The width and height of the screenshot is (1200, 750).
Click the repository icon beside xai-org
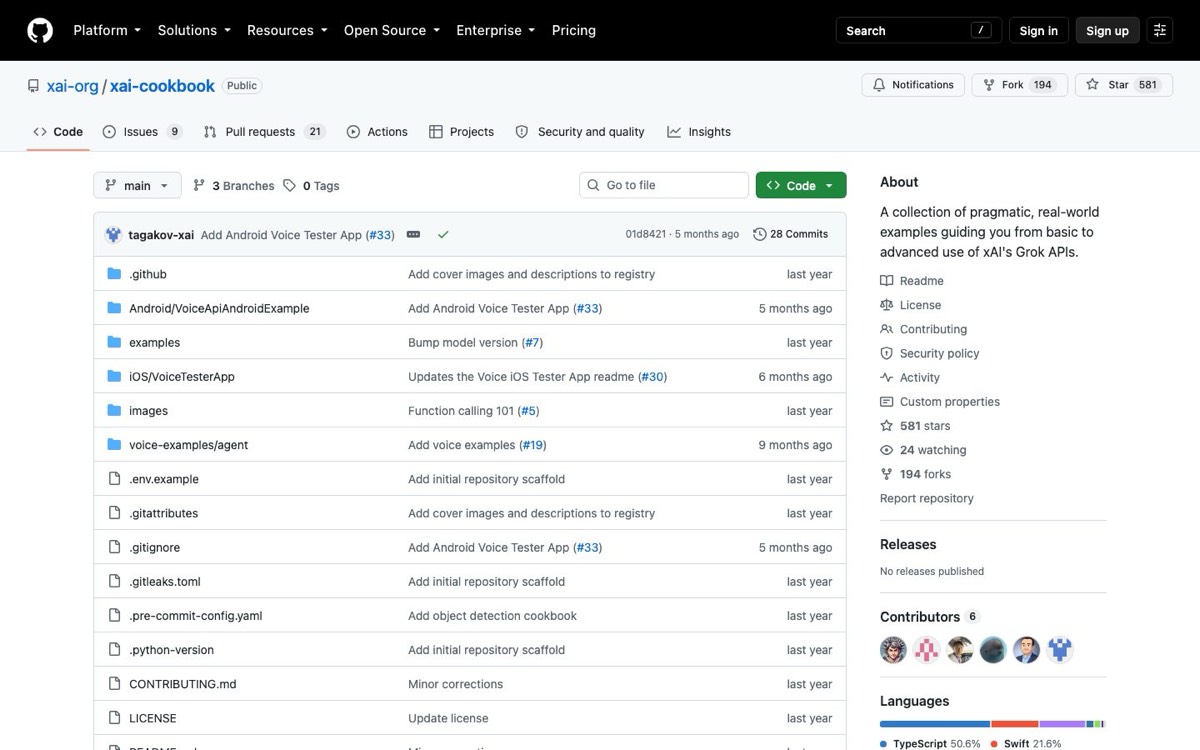[33, 86]
